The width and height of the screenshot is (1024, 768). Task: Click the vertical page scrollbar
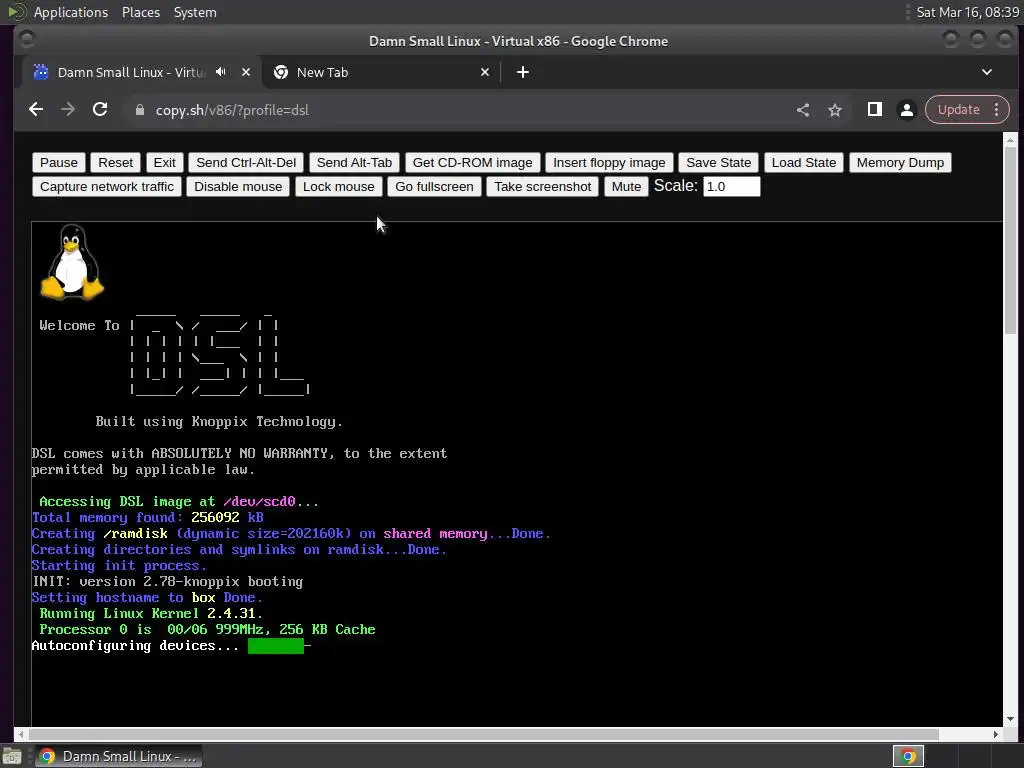1010,238
